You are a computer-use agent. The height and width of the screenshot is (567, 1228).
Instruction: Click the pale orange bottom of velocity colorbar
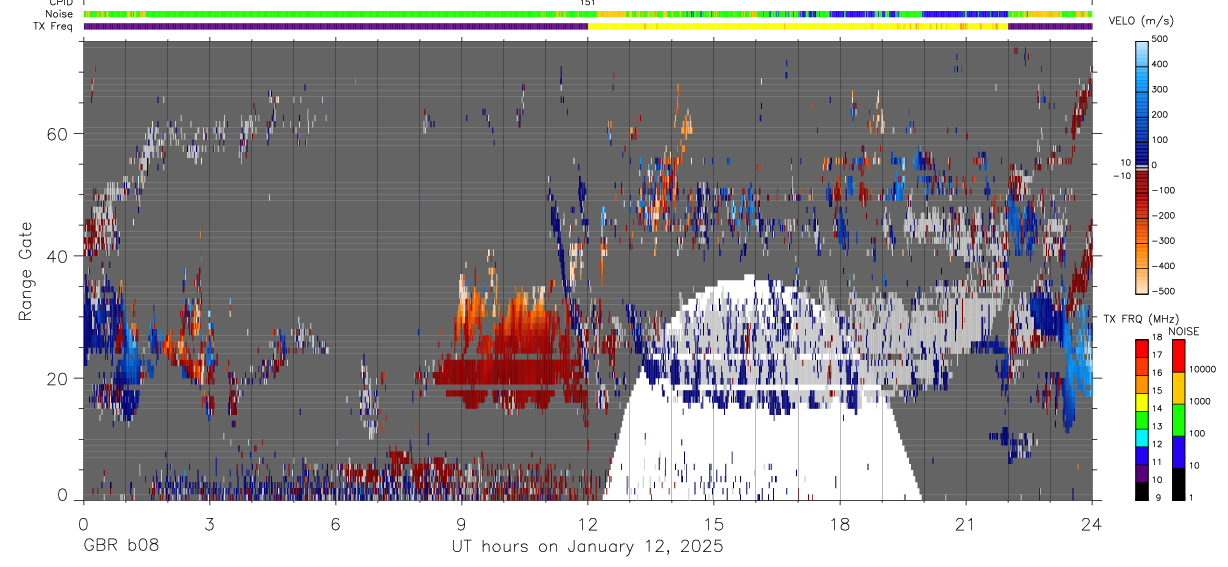click(x=1141, y=282)
